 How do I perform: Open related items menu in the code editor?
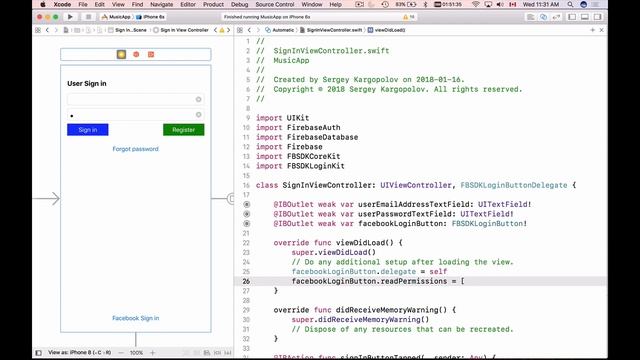[x=240, y=30]
